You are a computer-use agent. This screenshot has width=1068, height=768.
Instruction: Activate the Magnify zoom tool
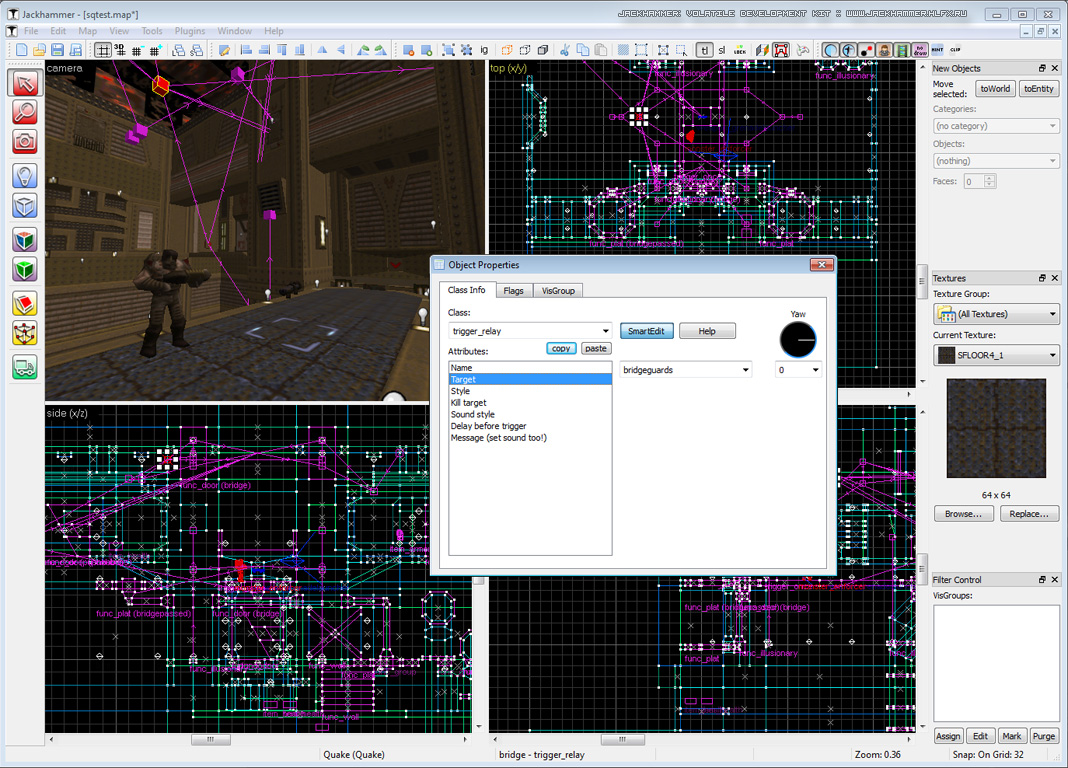(25, 112)
